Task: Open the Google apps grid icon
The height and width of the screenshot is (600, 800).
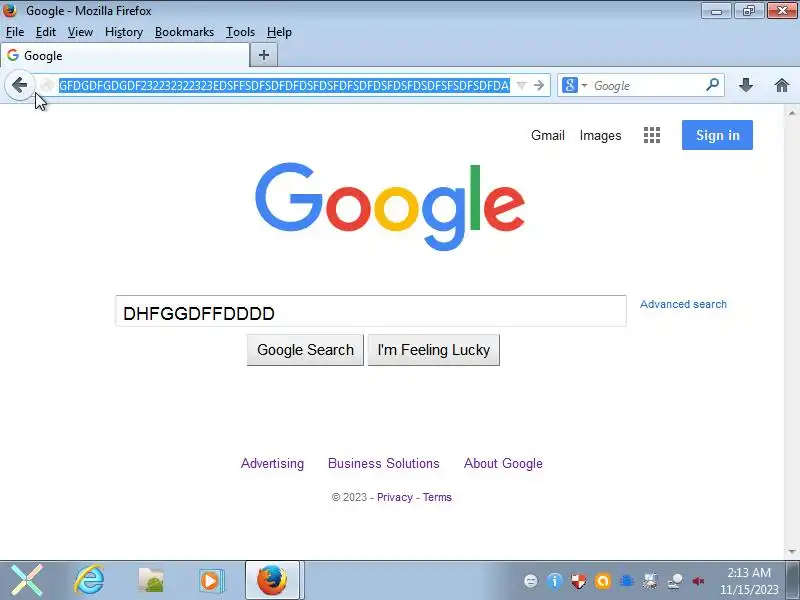Action: coord(652,135)
